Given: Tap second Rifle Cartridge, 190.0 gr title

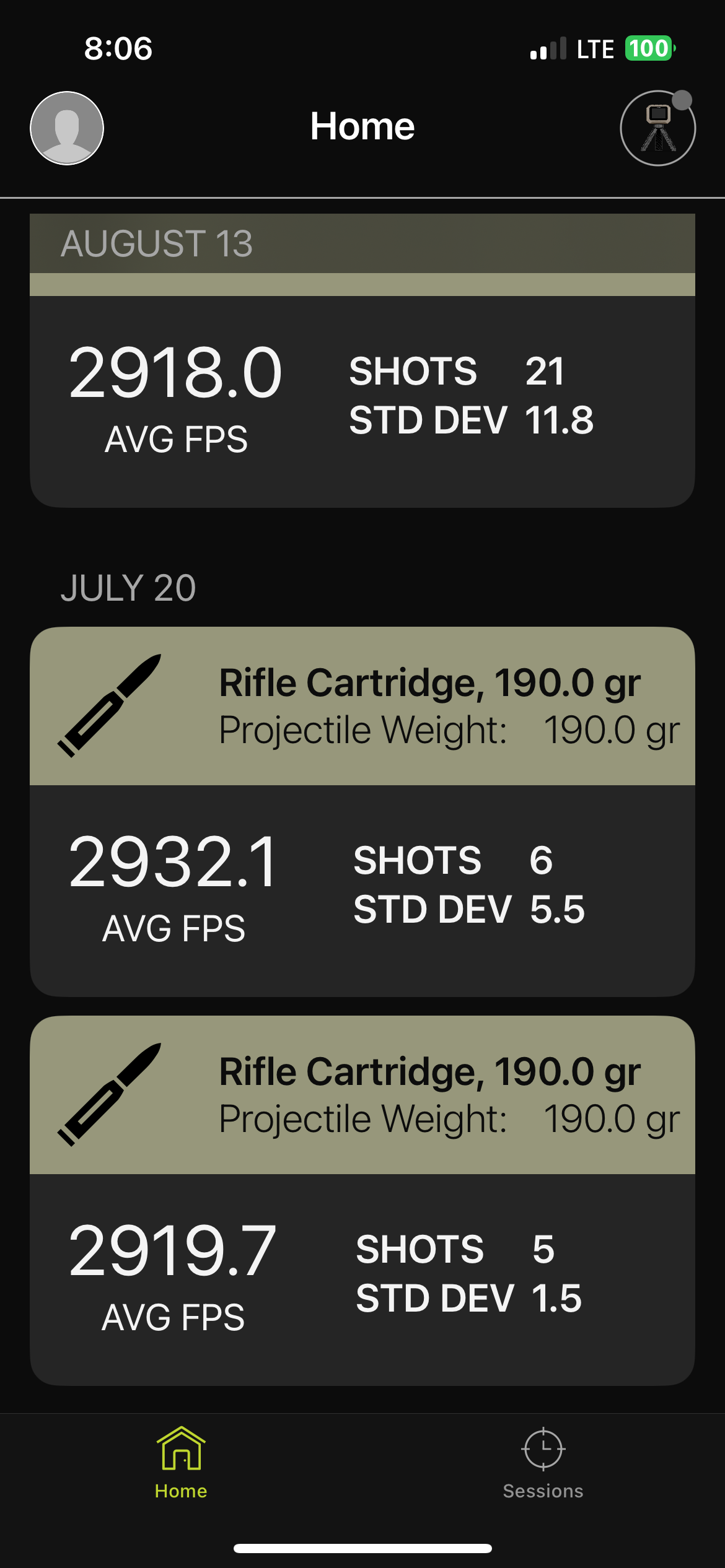Looking at the screenshot, I should 430,1073.
